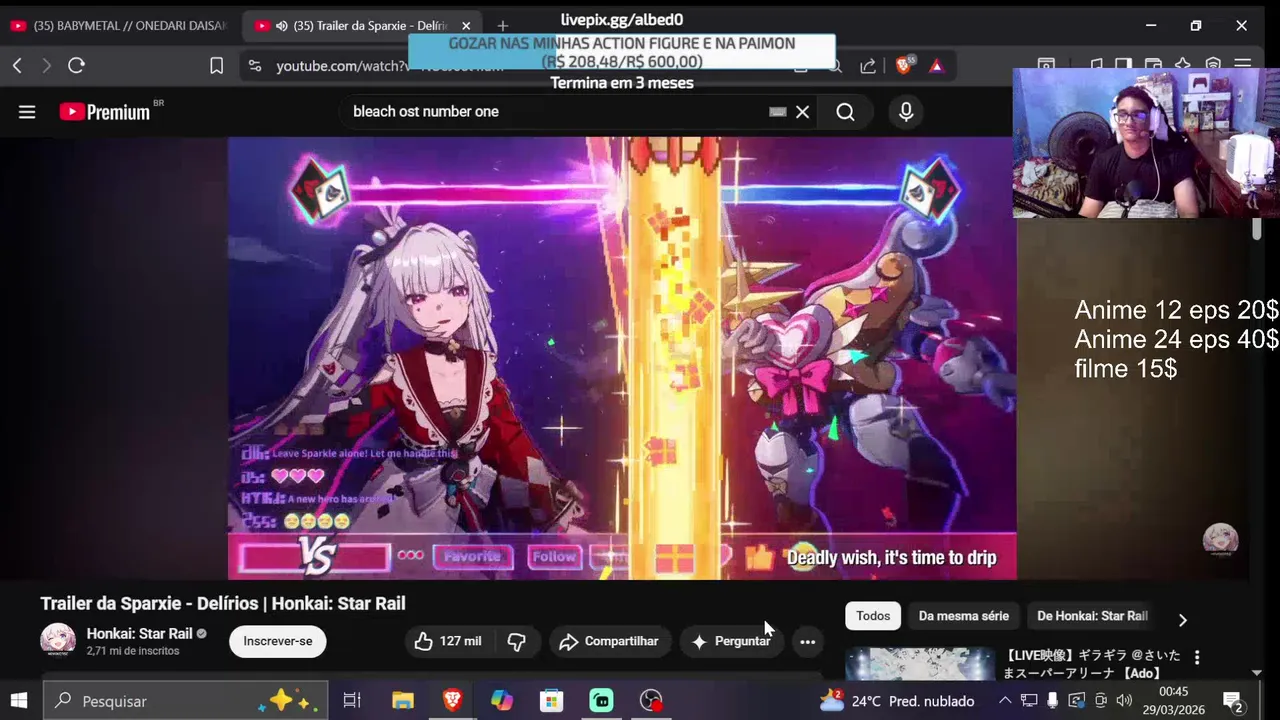Open the weather widget showing 24°C

coord(897,701)
